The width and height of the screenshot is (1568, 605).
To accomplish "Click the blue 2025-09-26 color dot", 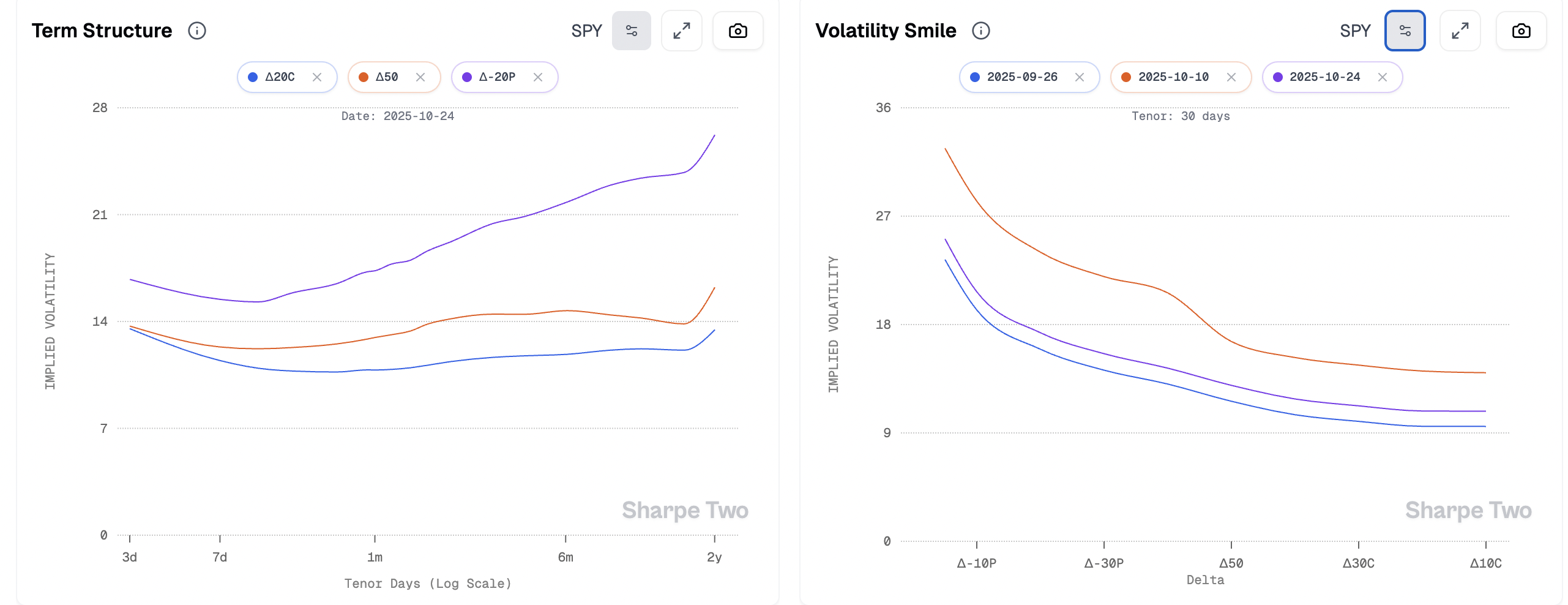I will 975,77.
